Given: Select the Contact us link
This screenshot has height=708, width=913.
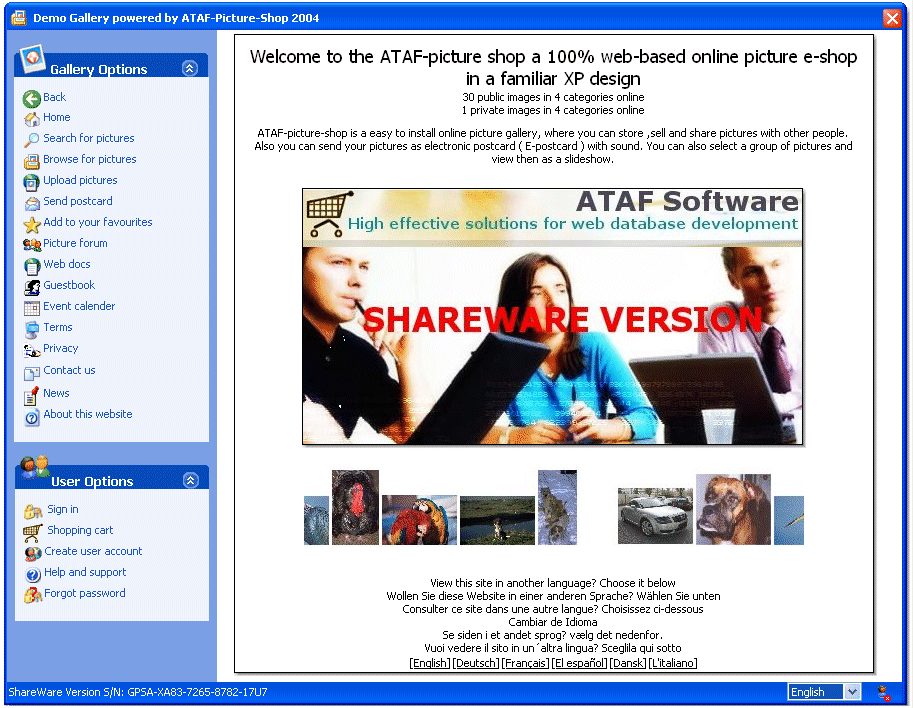Looking at the screenshot, I should click(69, 370).
